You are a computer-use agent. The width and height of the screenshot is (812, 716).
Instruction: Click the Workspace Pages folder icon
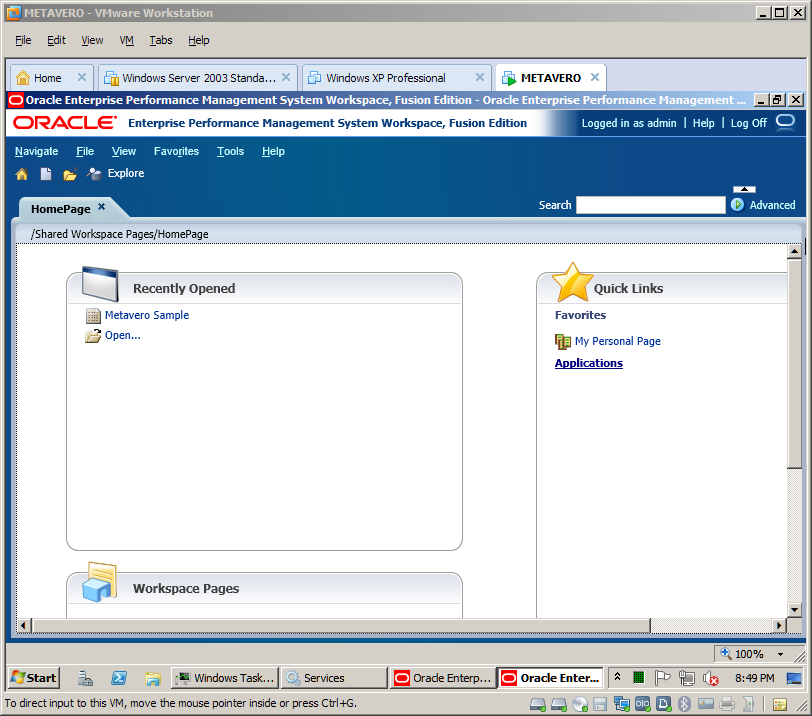[99, 582]
